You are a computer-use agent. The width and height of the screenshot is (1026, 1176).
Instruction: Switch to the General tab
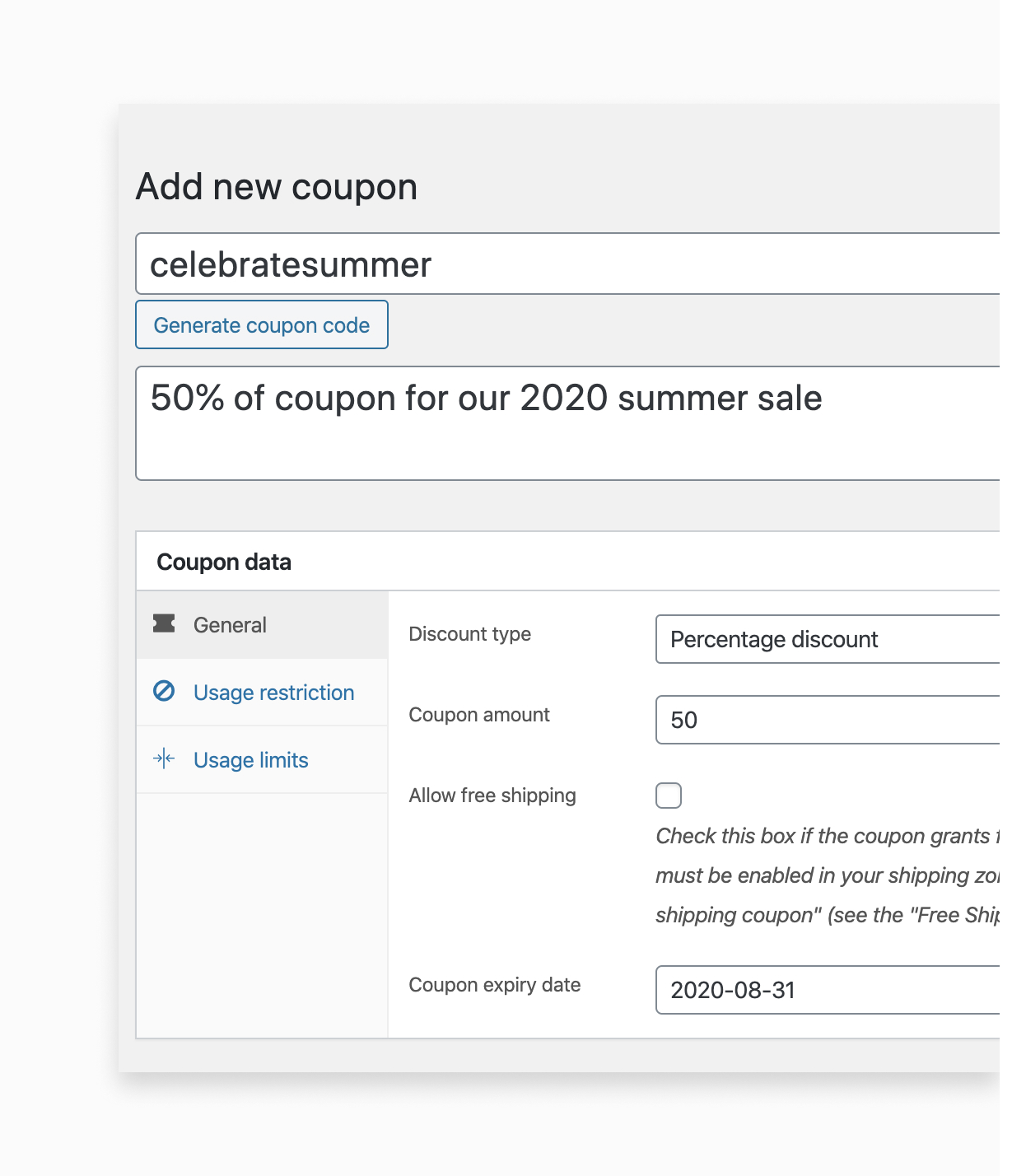[x=230, y=625]
